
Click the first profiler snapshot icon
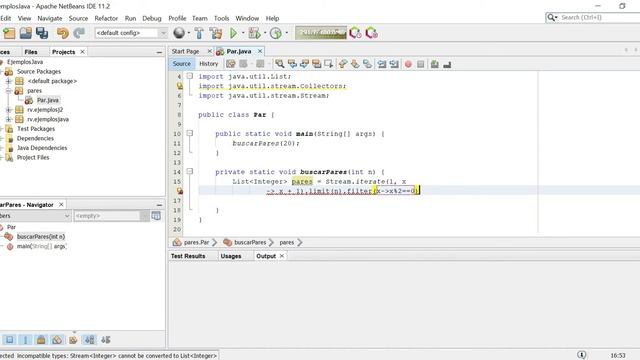(x=355, y=33)
